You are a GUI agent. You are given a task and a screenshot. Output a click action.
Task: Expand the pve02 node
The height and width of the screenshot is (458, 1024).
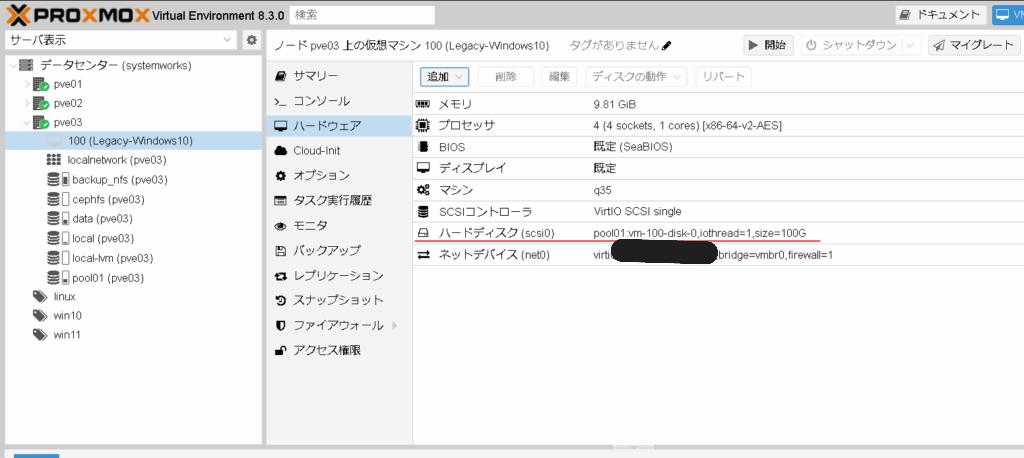click(x=27, y=103)
